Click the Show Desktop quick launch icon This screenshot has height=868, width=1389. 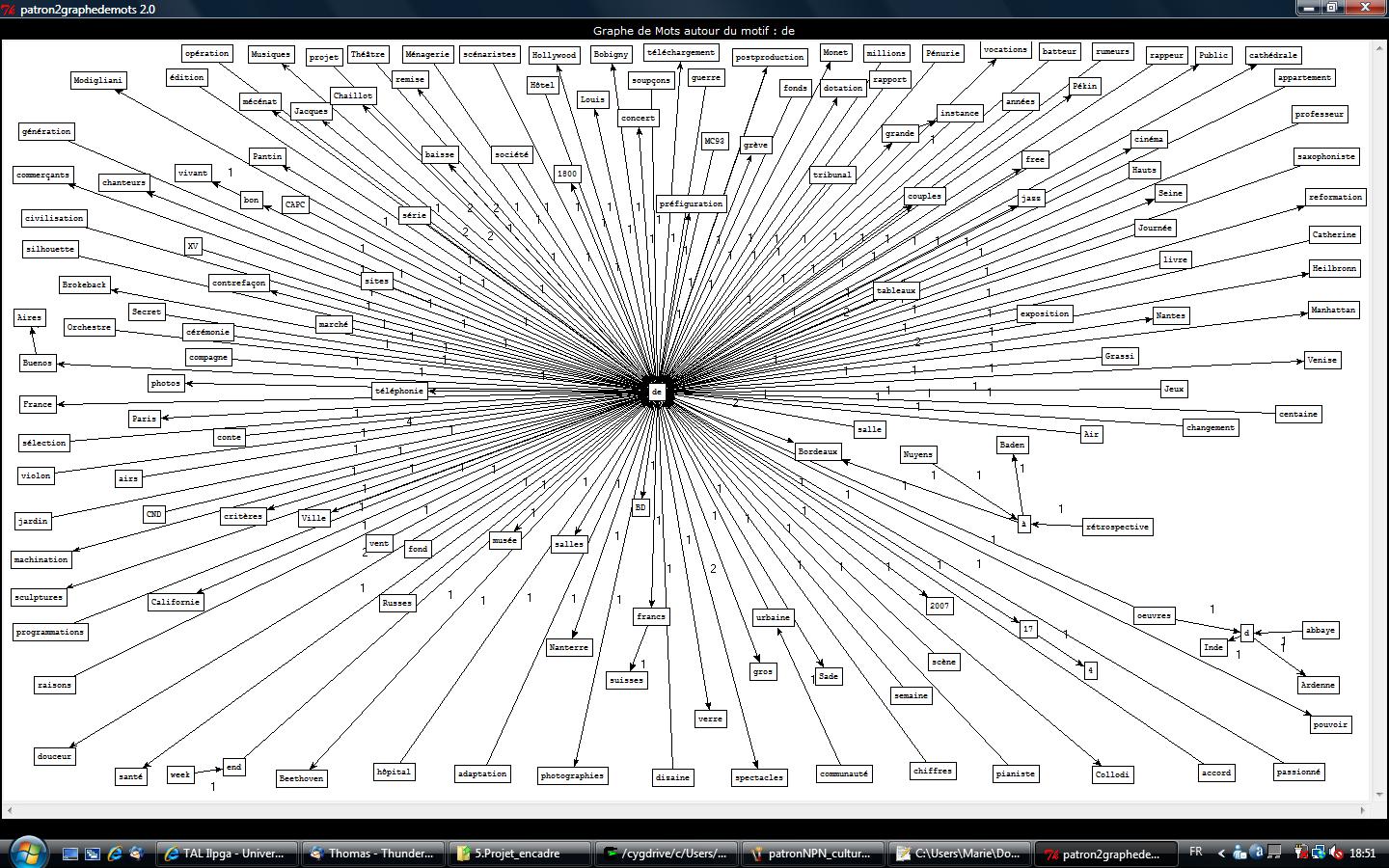(x=69, y=854)
